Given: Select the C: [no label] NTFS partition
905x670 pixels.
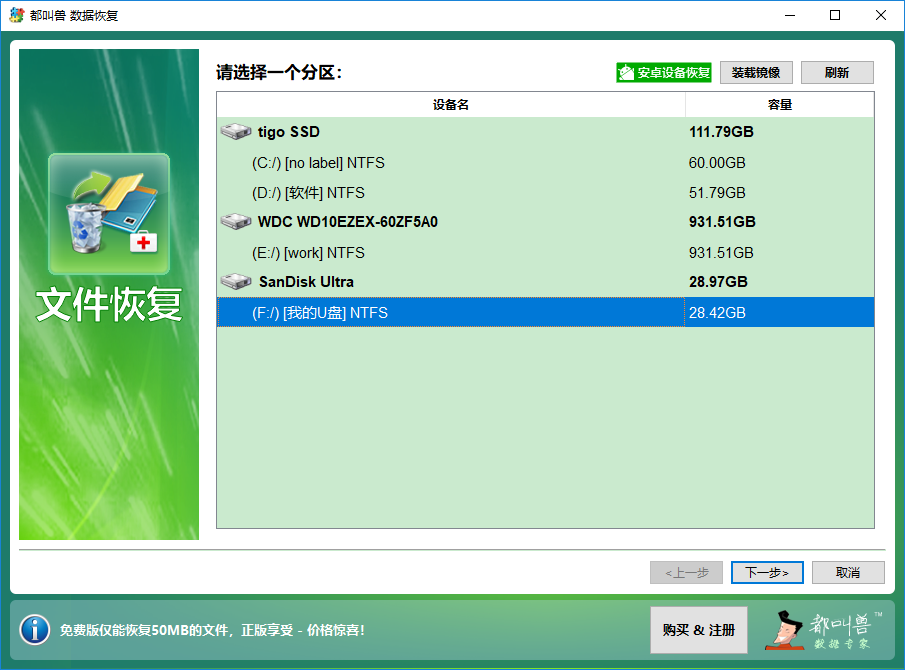Looking at the screenshot, I should coord(545,163).
